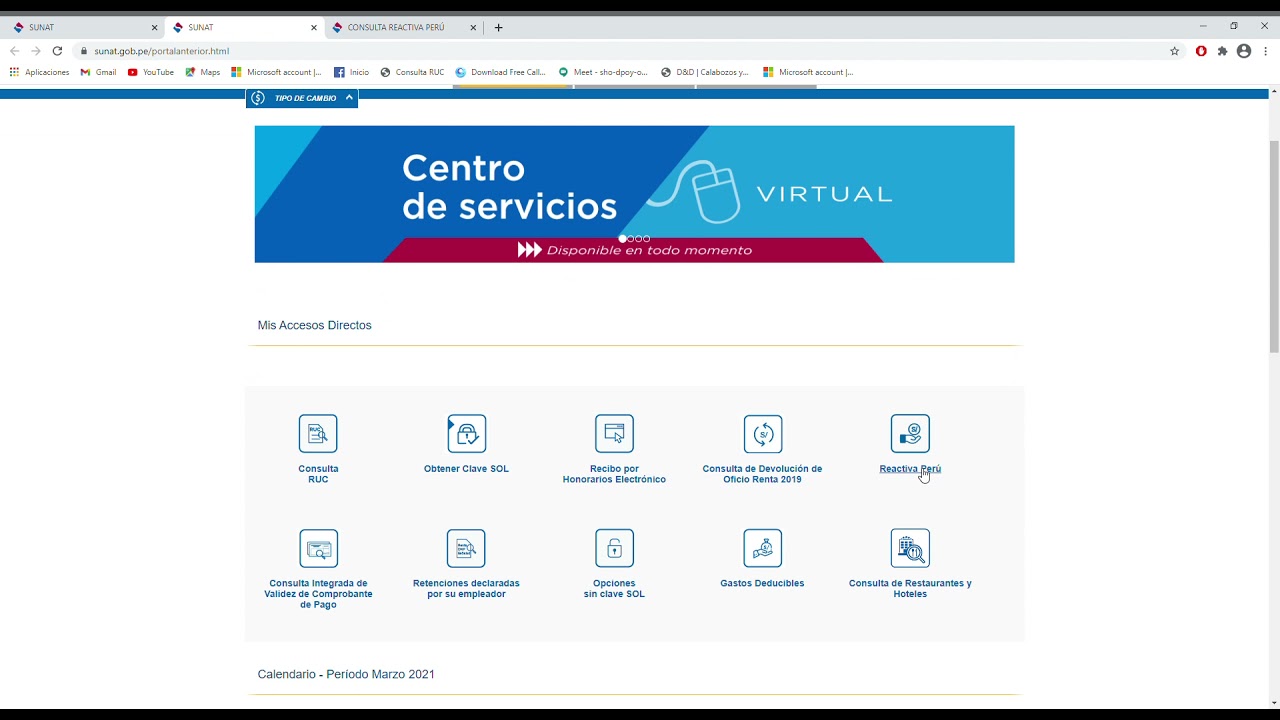Click the Centro de servicios Virtual banner

click(634, 194)
